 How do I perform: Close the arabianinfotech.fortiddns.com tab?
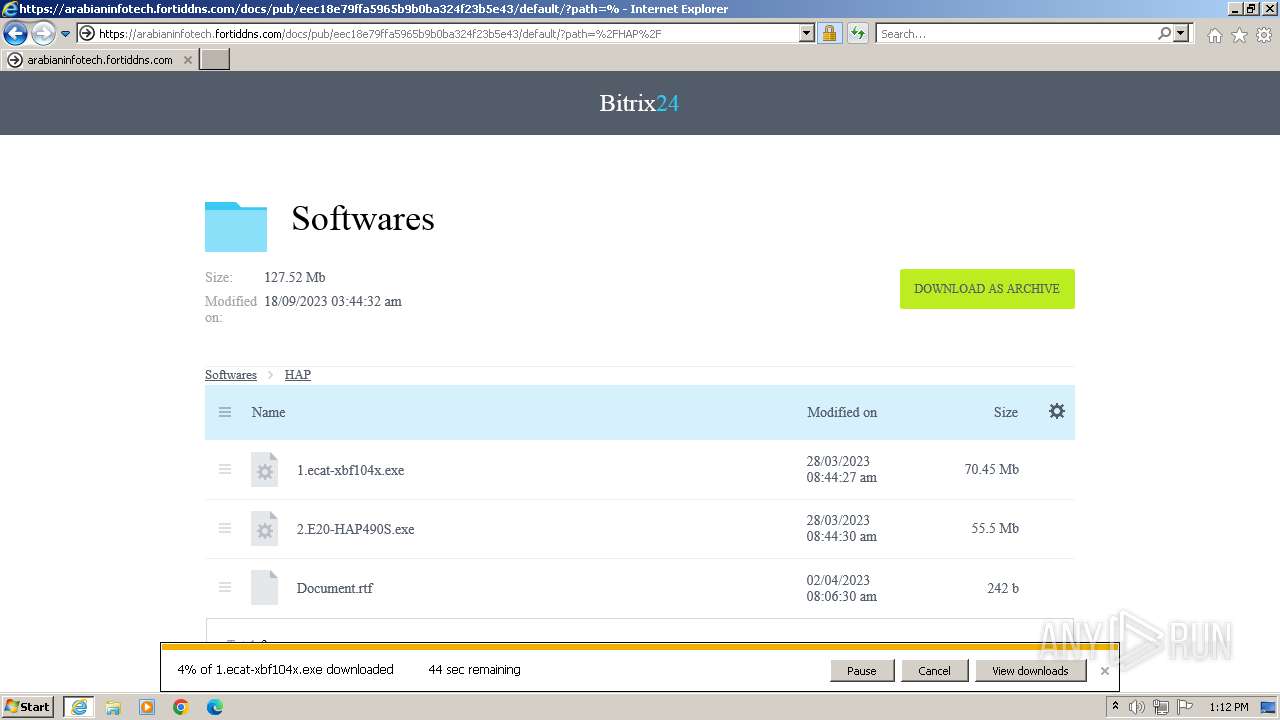click(x=187, y=60)
